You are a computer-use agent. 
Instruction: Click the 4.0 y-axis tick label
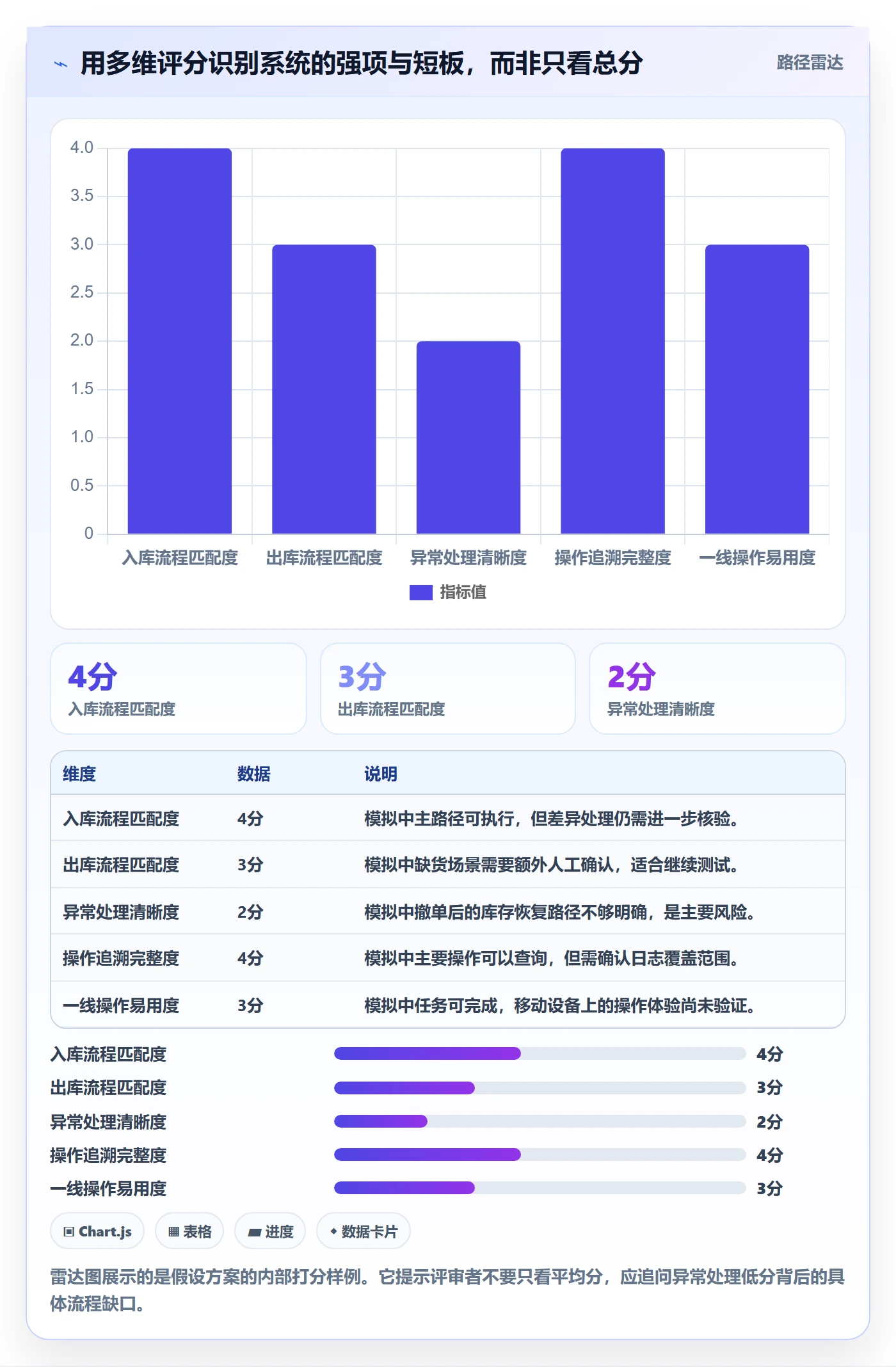tap(82, 148)
